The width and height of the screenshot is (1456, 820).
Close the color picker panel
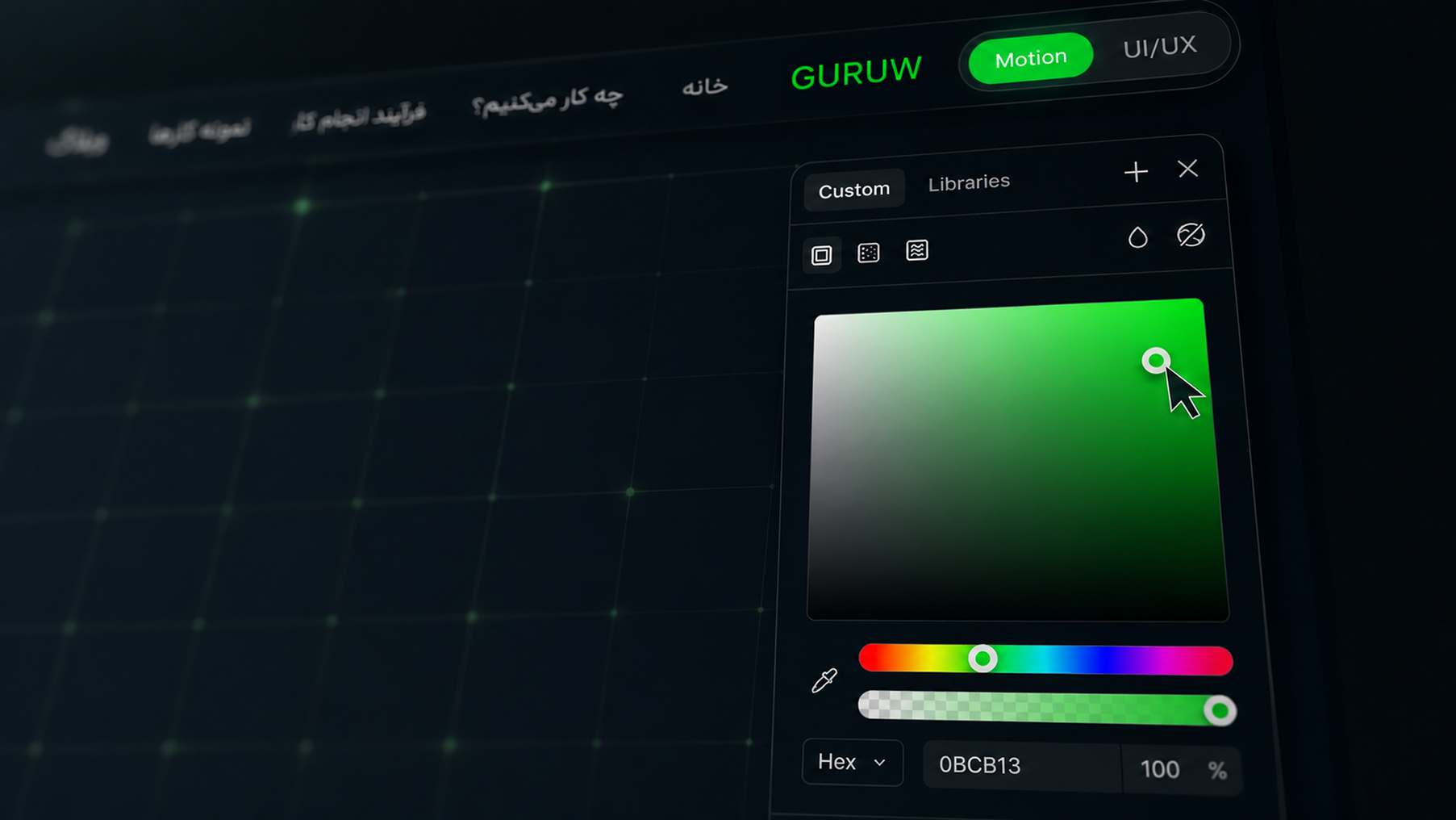(1187, 168)
